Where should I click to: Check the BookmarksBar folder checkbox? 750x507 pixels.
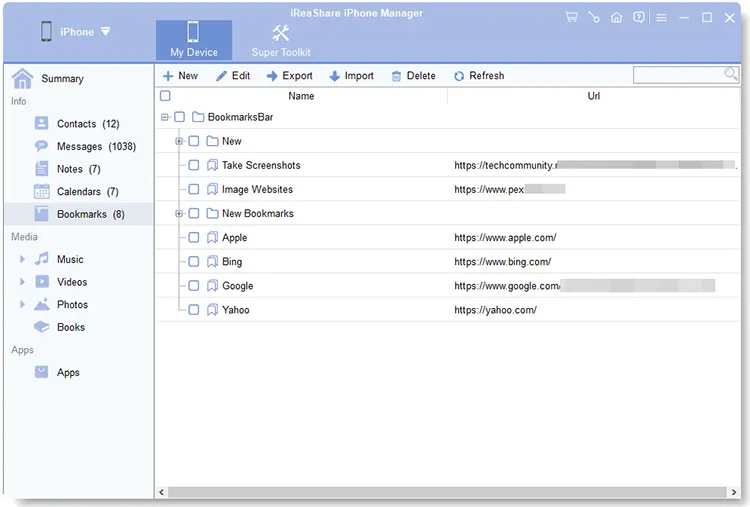[x=180, y=117]
